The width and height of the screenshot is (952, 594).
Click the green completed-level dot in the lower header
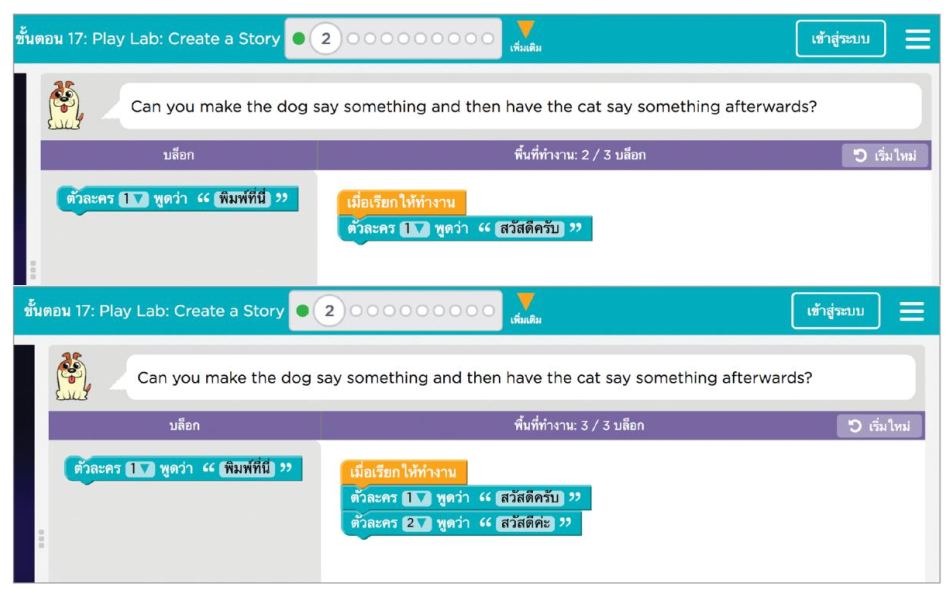coord(302,311)
